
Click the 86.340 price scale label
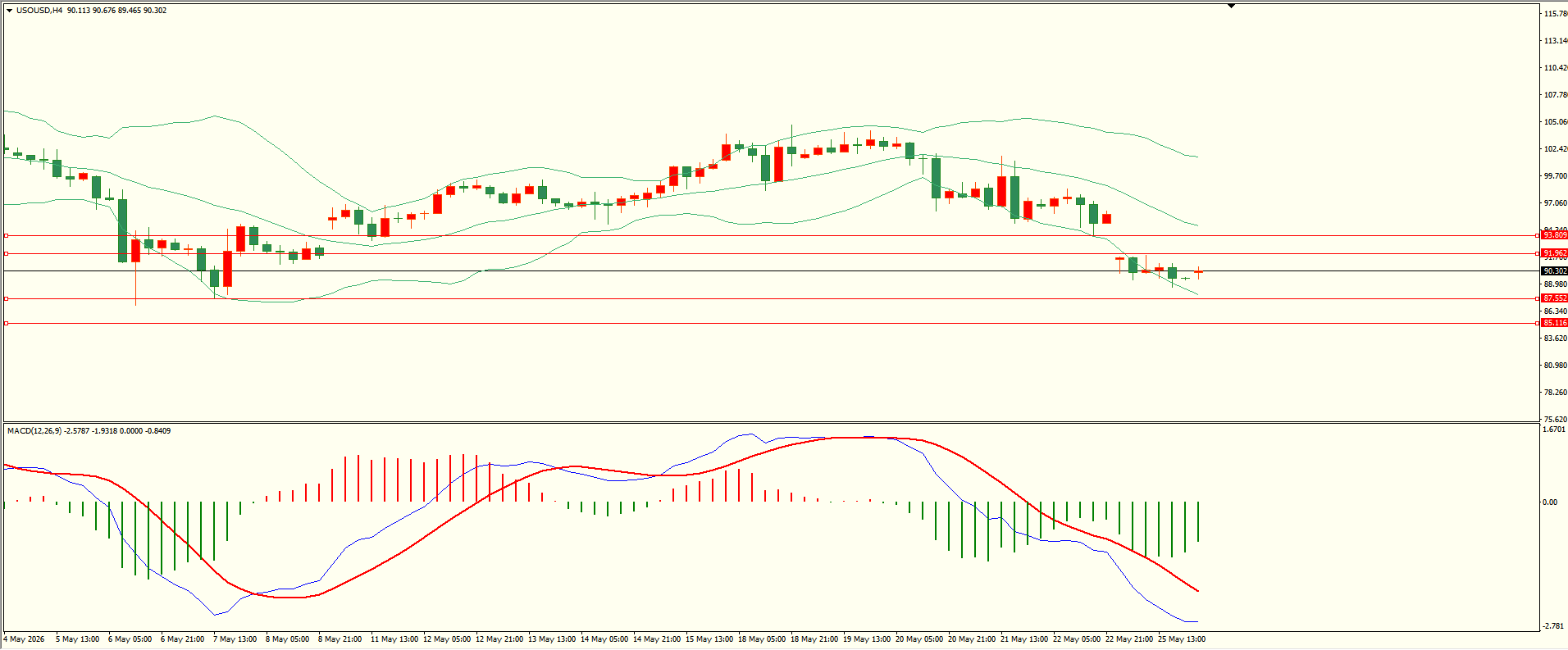coord(1556,311)
